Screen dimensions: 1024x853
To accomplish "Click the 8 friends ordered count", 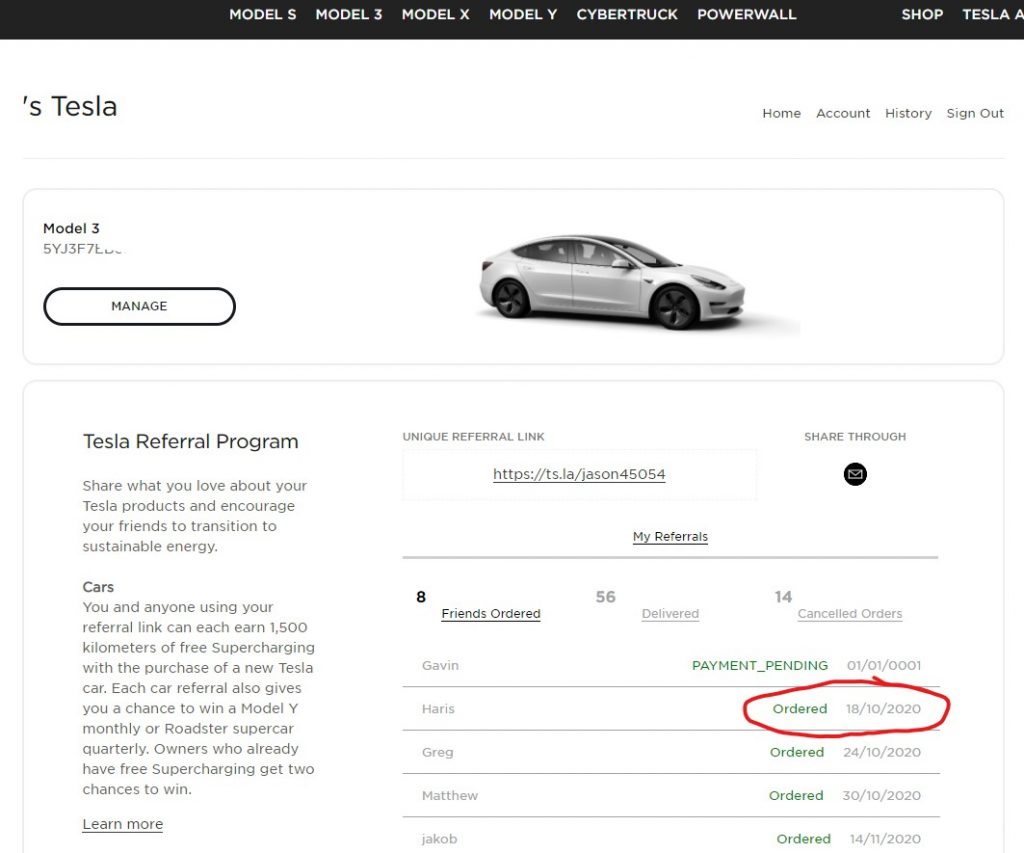I will pos(421,597).
